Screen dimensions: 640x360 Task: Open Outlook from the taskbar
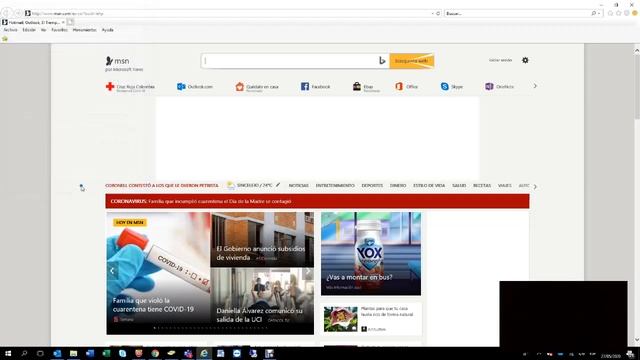(x=57, y=353)
